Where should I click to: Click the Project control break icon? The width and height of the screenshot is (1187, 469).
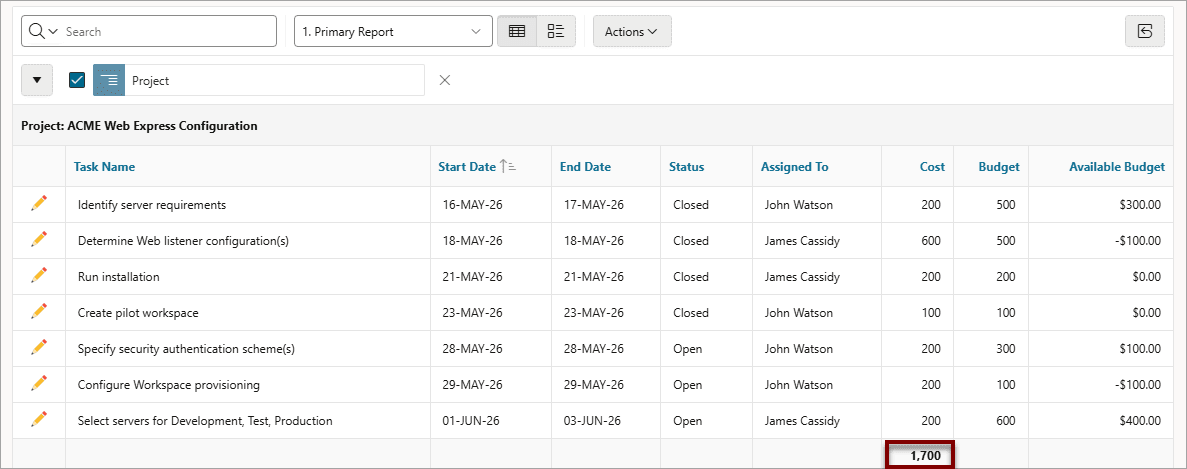tap(109, 80)
